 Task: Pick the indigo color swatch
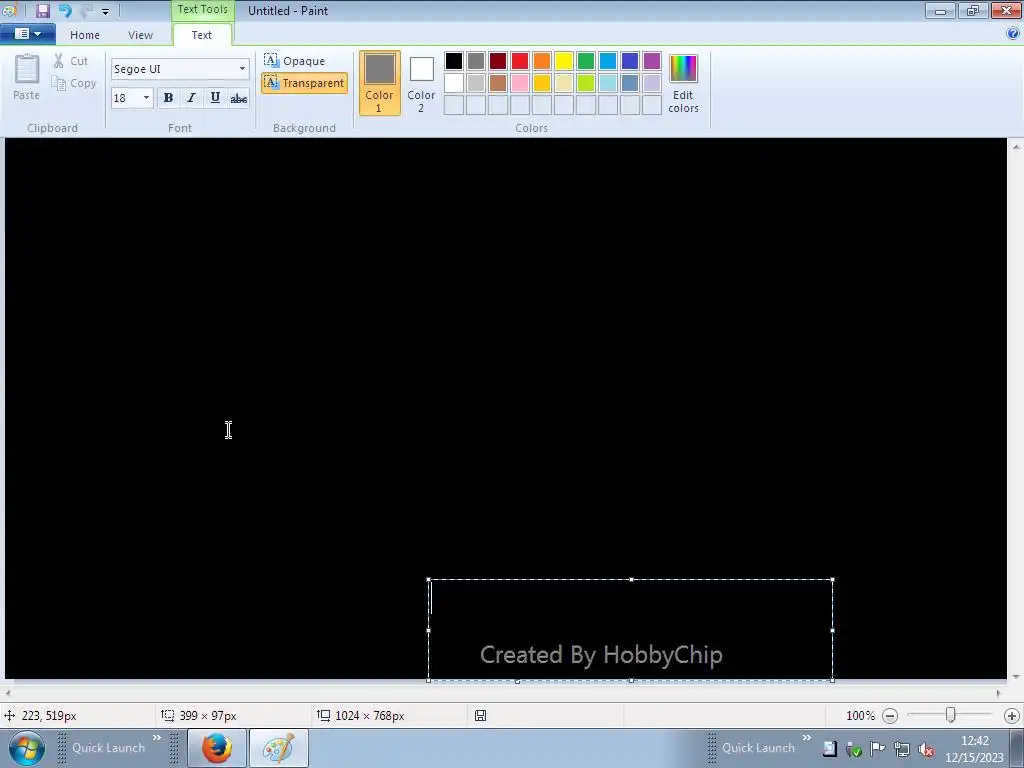pyautogui.click(x=630, y=61)
